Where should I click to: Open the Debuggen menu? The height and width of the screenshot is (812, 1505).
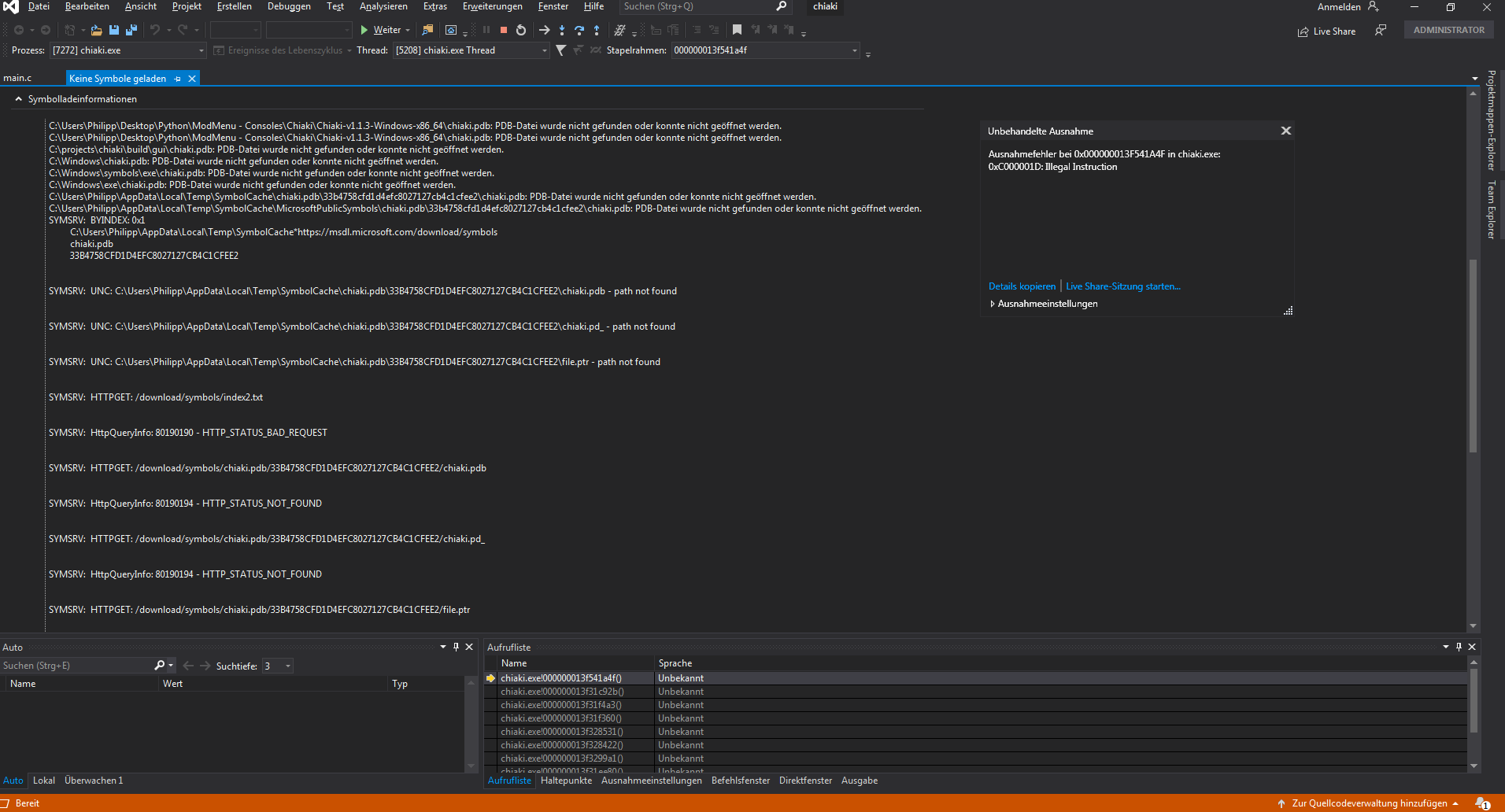point(288,6)
